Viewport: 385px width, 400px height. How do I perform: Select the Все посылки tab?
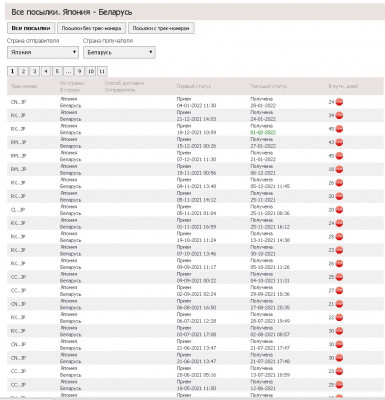point(31,28)
